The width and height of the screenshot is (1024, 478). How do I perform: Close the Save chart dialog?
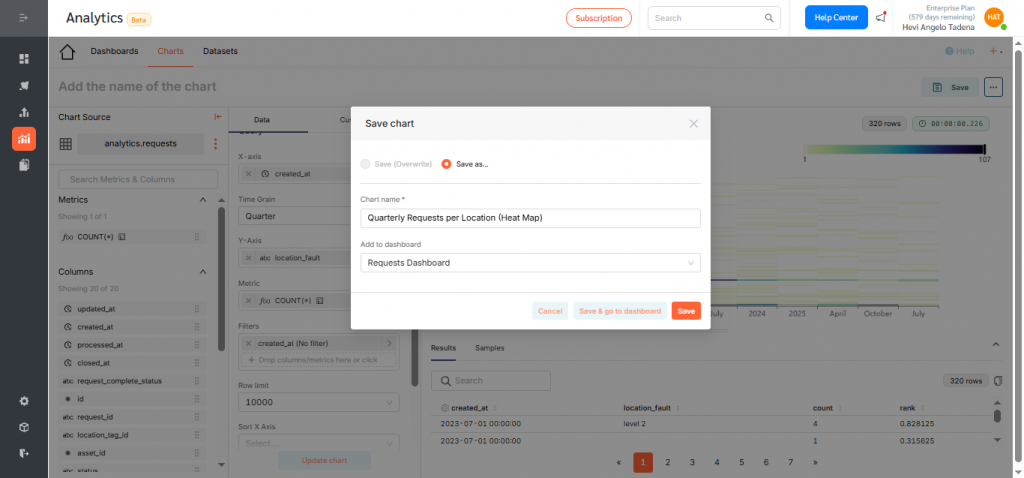pos(694,123)
